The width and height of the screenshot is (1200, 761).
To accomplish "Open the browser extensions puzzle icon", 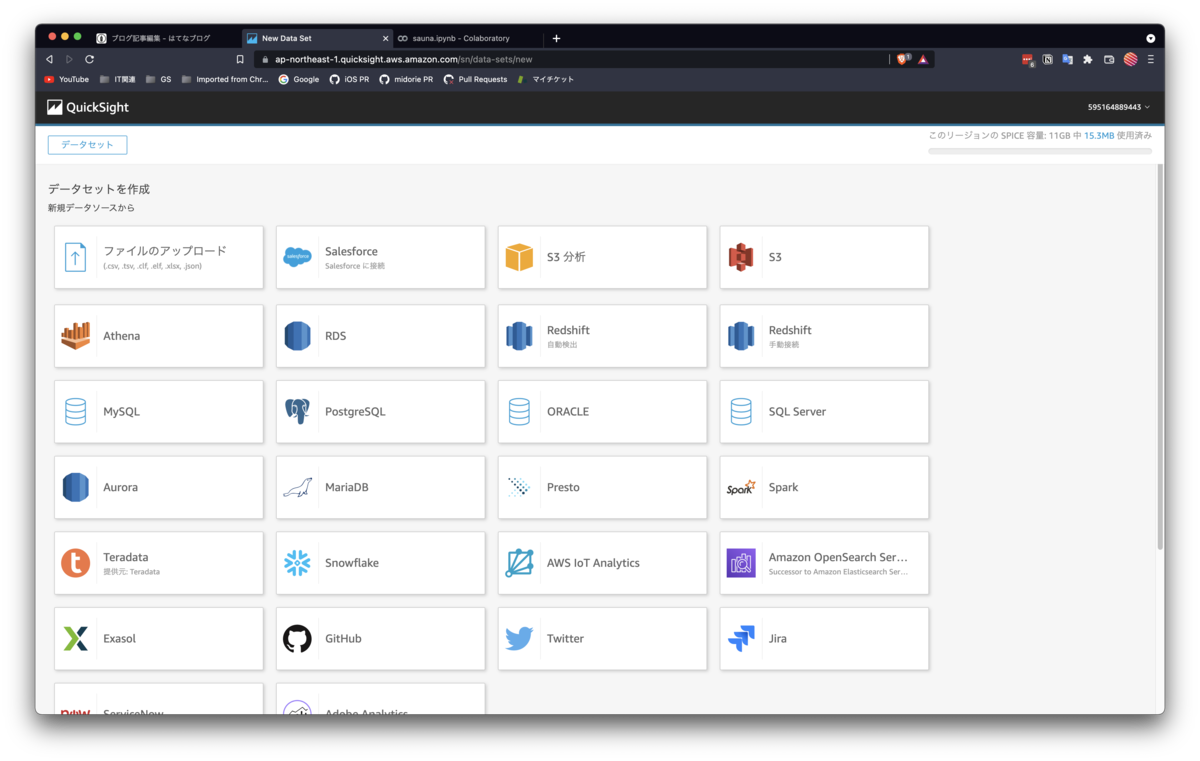I will [1088, 59].
